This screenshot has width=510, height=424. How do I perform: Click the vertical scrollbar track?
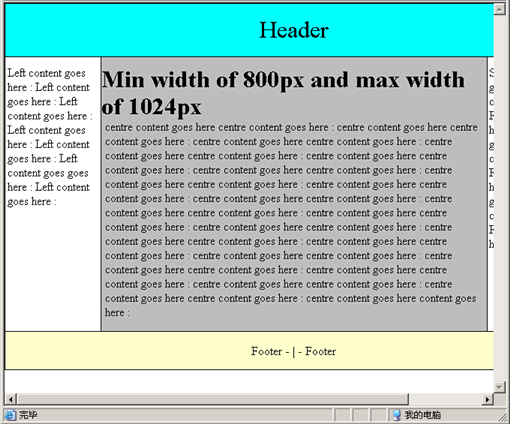(499, 198)
